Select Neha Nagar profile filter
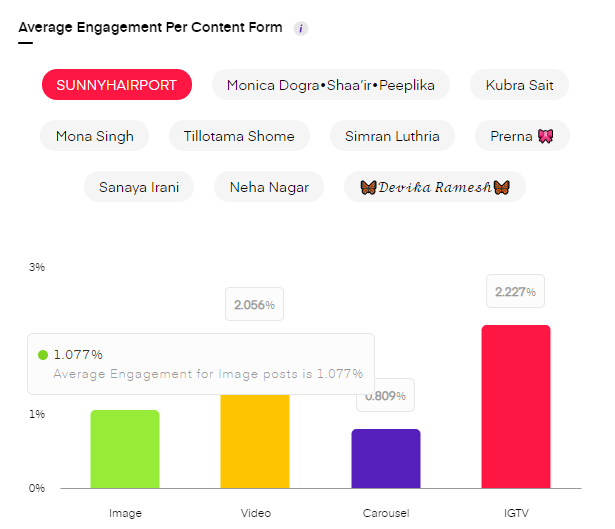This screenshot has width=615, height=529. [269, 186]
